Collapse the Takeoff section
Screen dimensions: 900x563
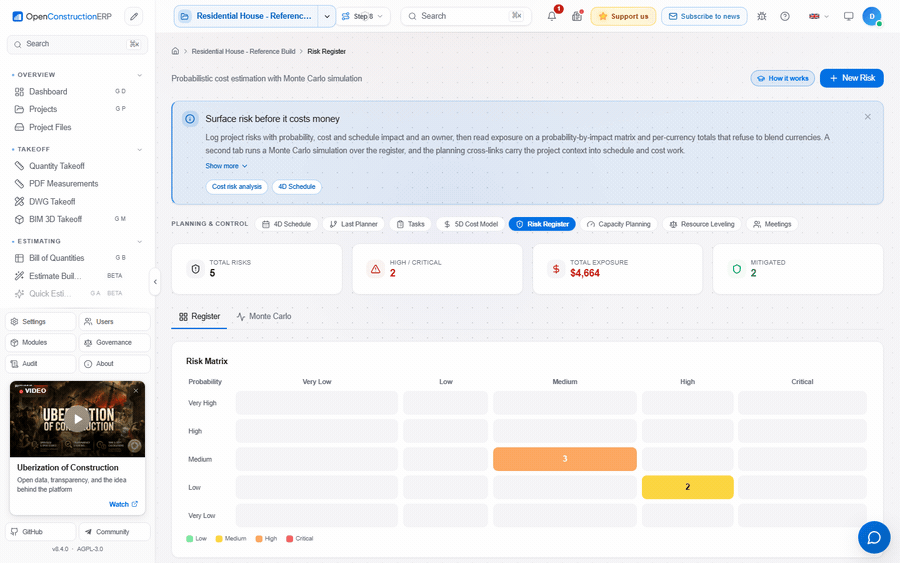point(139,150)
